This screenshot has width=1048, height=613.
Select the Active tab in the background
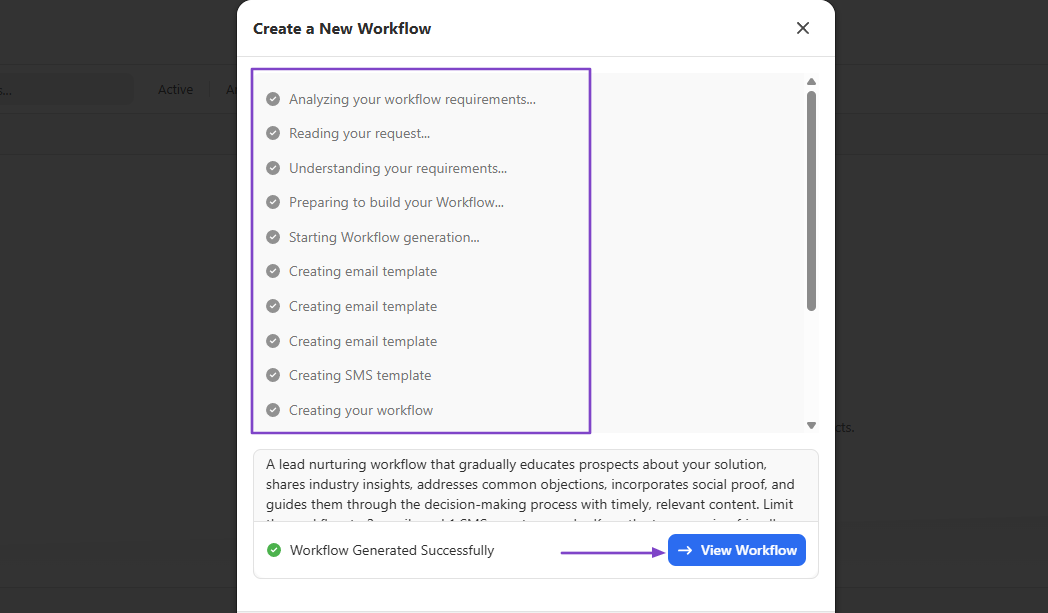coord(175,90)
